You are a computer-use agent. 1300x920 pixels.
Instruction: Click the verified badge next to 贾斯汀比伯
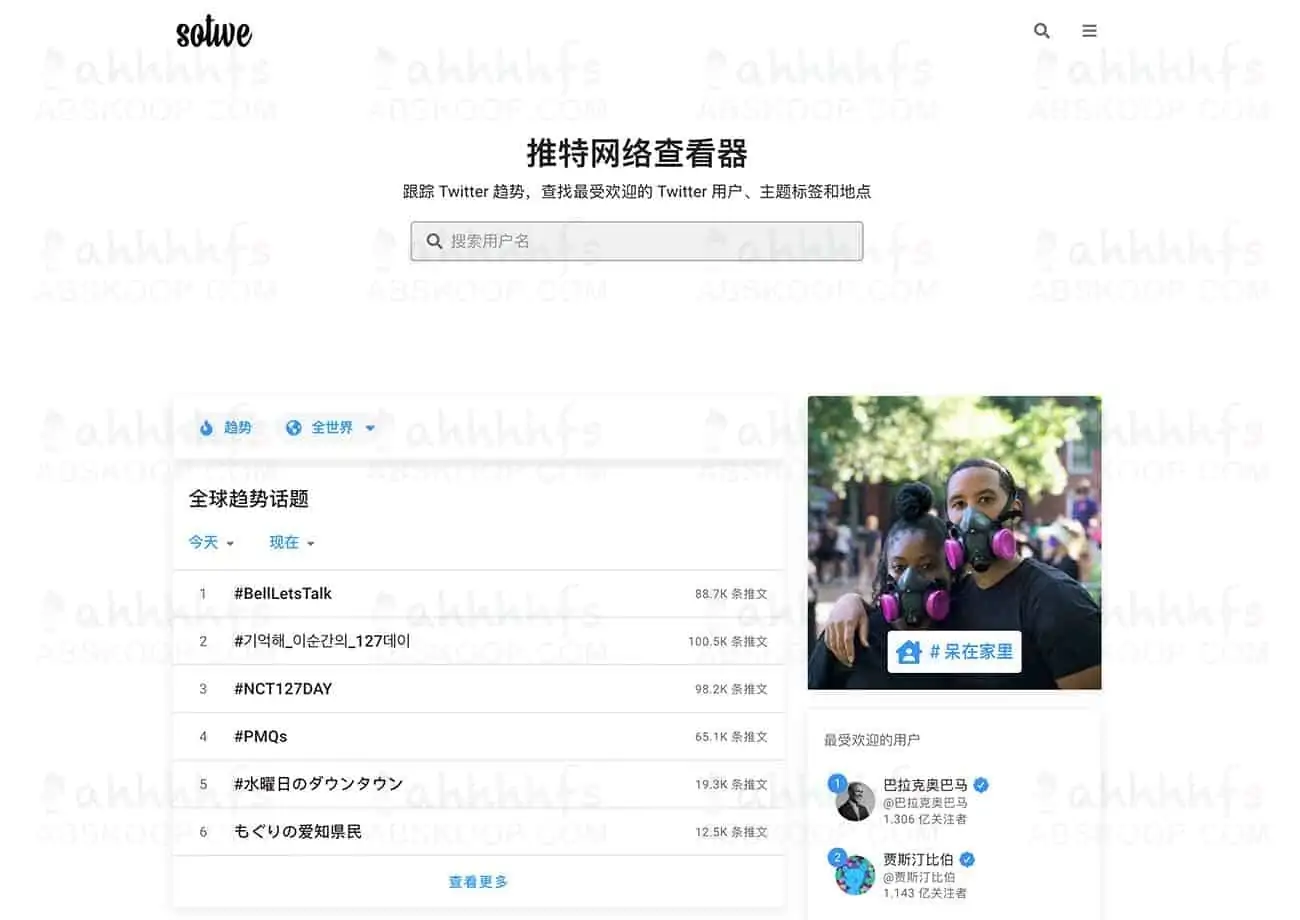[x=965, y=859]
